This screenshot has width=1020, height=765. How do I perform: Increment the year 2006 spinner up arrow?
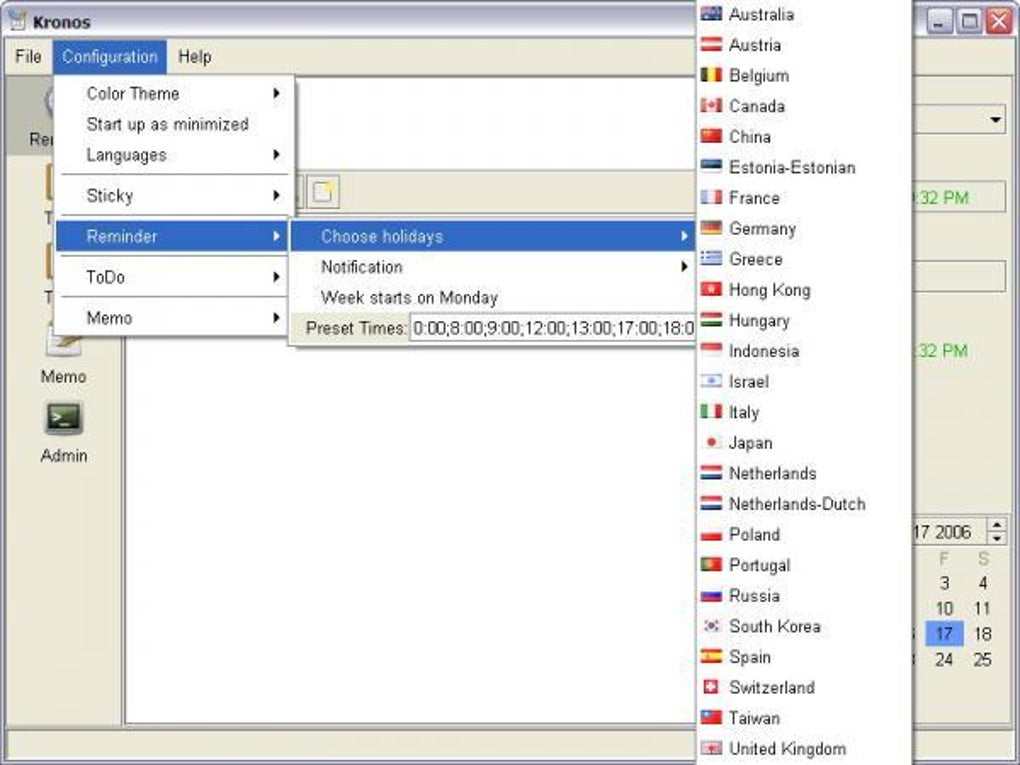click(x=997, y=525)
